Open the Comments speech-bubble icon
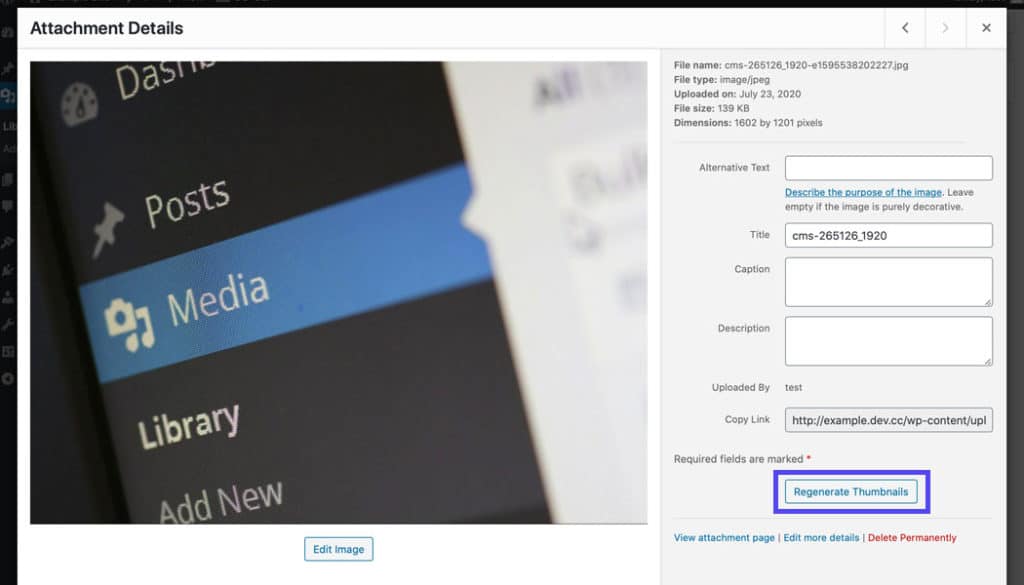Image resolution: width=1024 pixels, height=585 pixels. click(7, 204)
